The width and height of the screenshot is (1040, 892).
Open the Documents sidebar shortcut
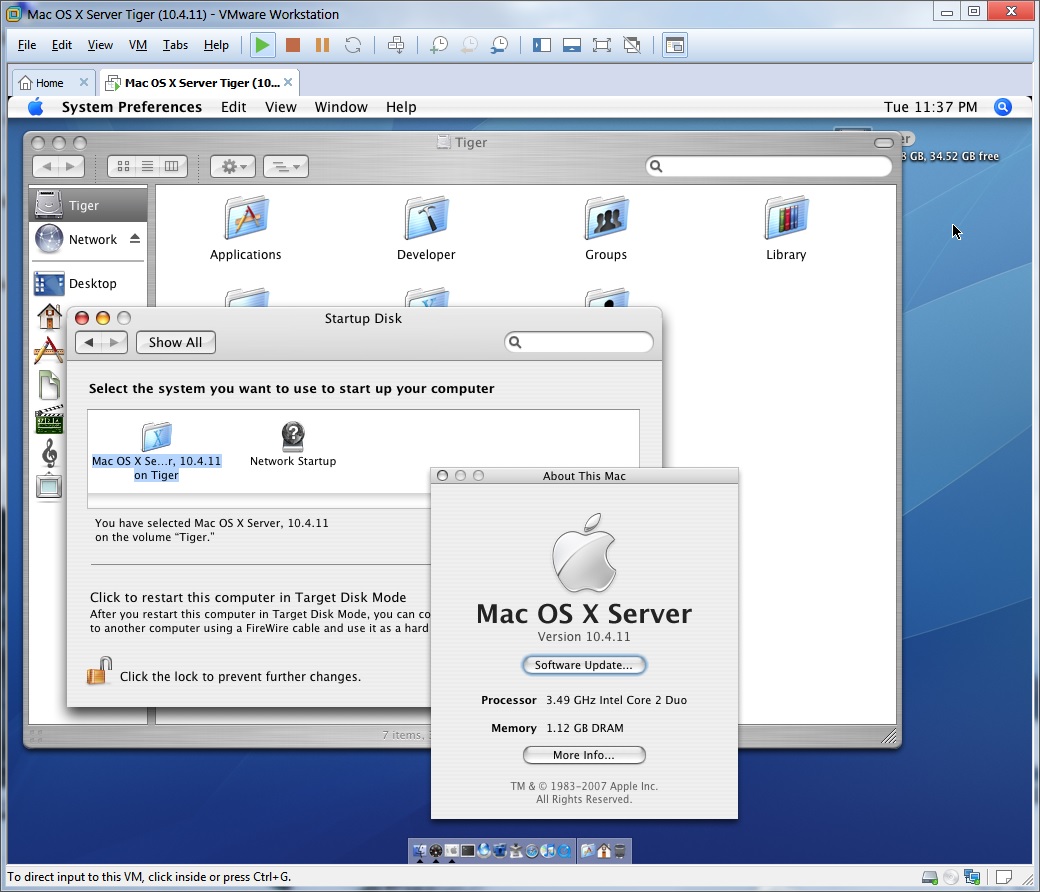49,385
